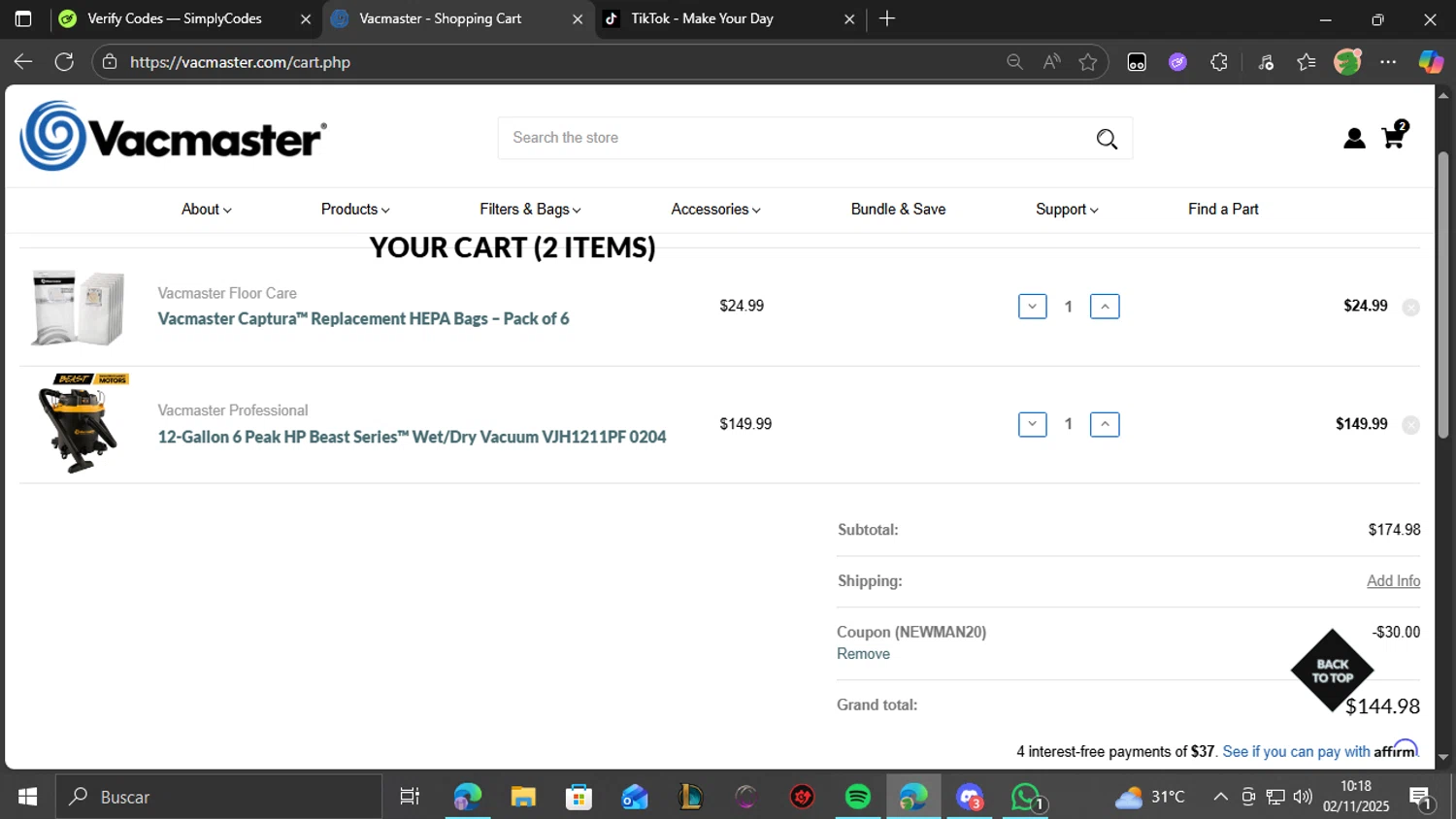Remove Beast Series vacuum with its X icon
Screen dimensions: 1456x819
point(1411,425)
